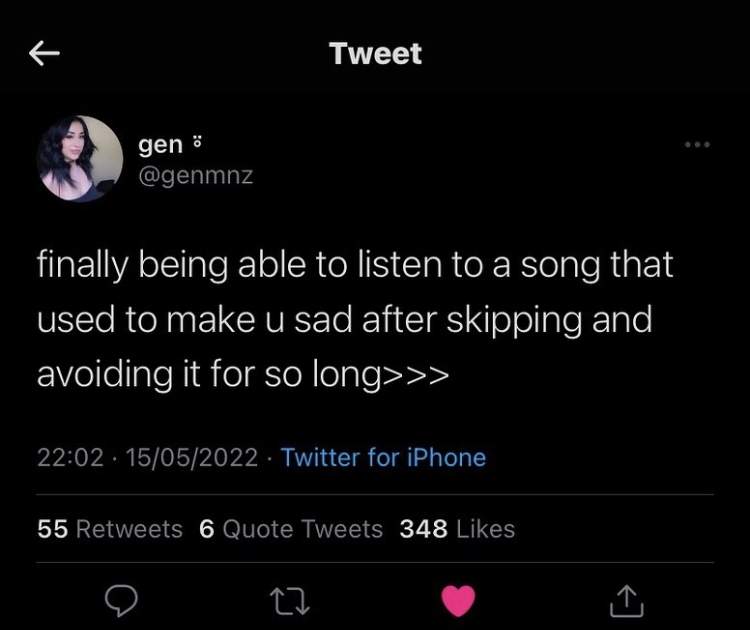Open the three-dot more options menu
This screenshot has width=750, height=630.
697,146
